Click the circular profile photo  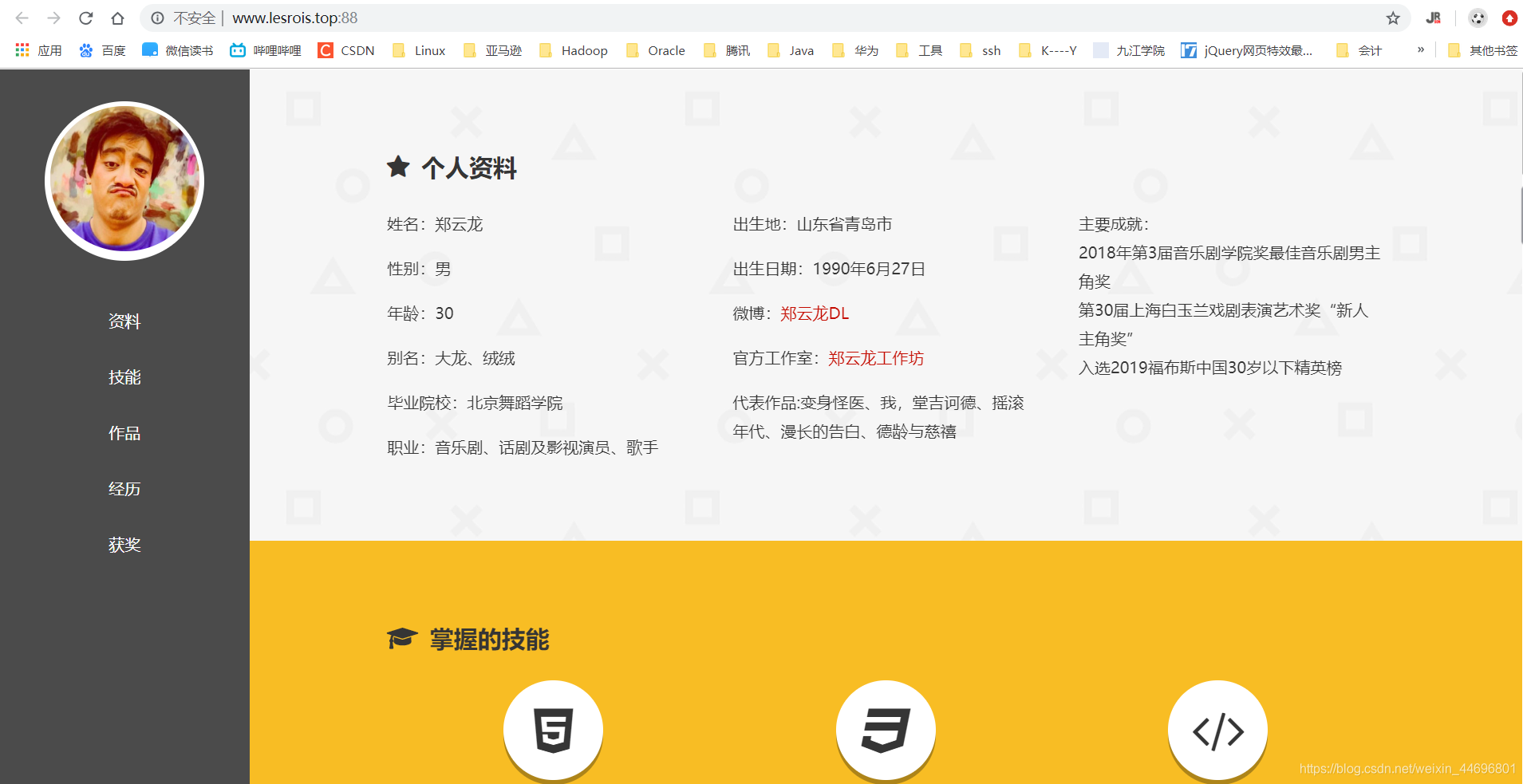124,181
